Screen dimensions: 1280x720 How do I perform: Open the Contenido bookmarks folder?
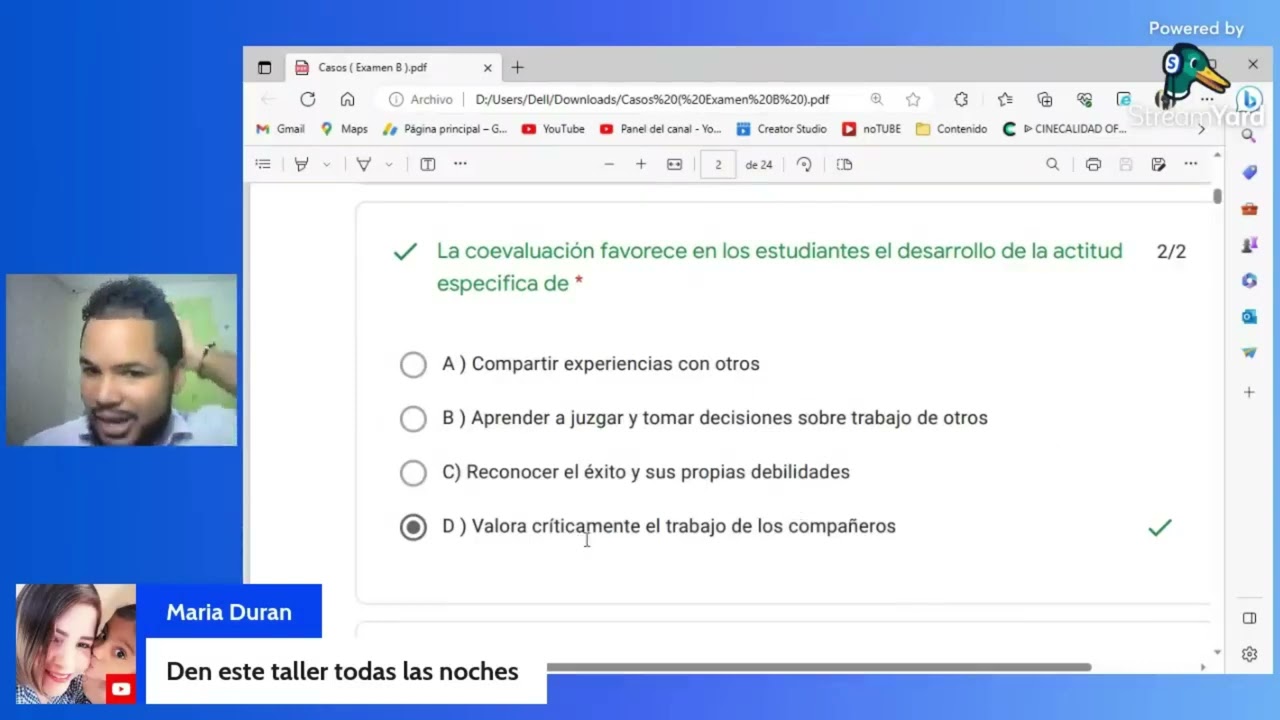[x=951, y=129]
